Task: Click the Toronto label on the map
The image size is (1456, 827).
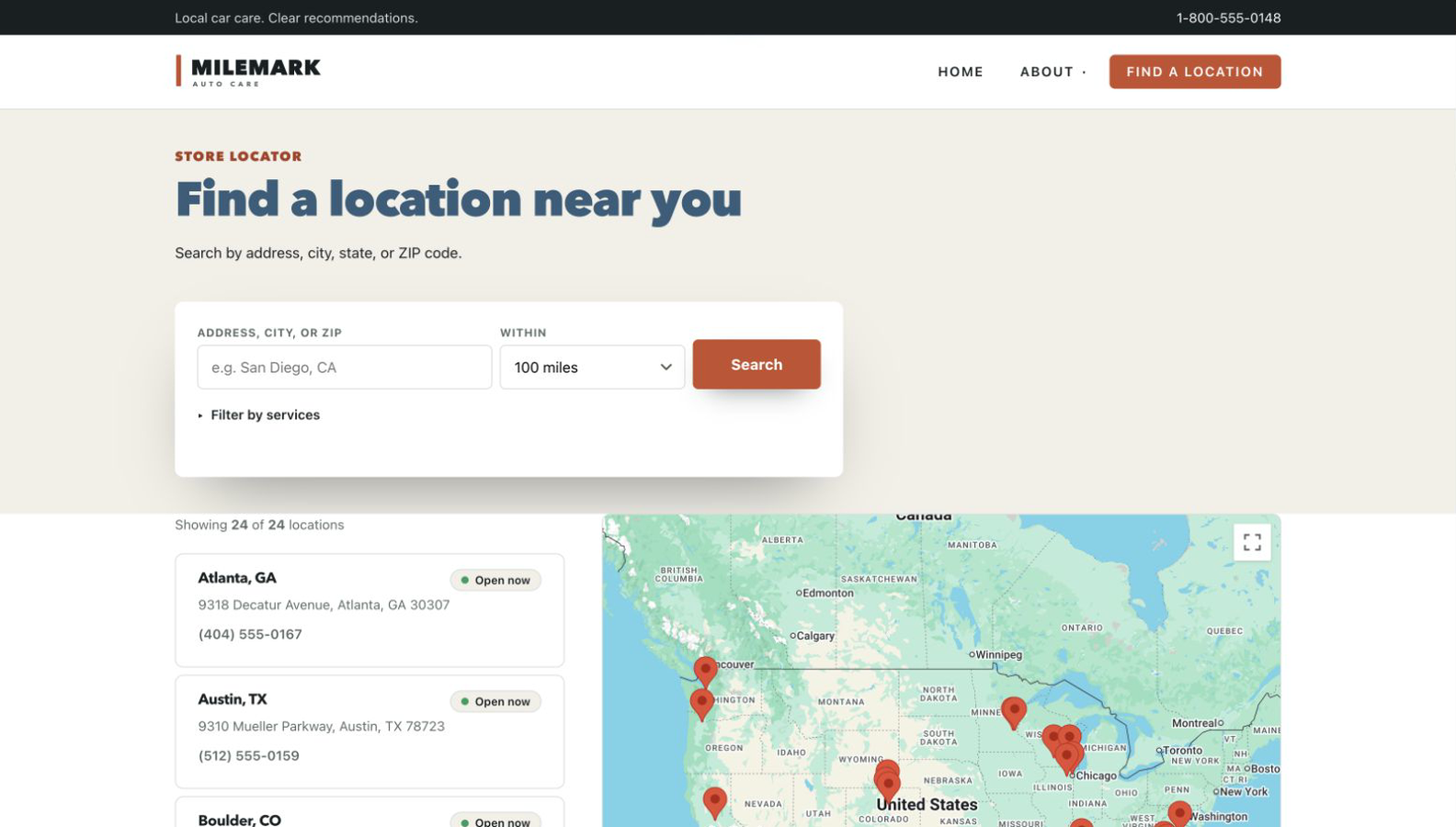Action: (1183, 750)
